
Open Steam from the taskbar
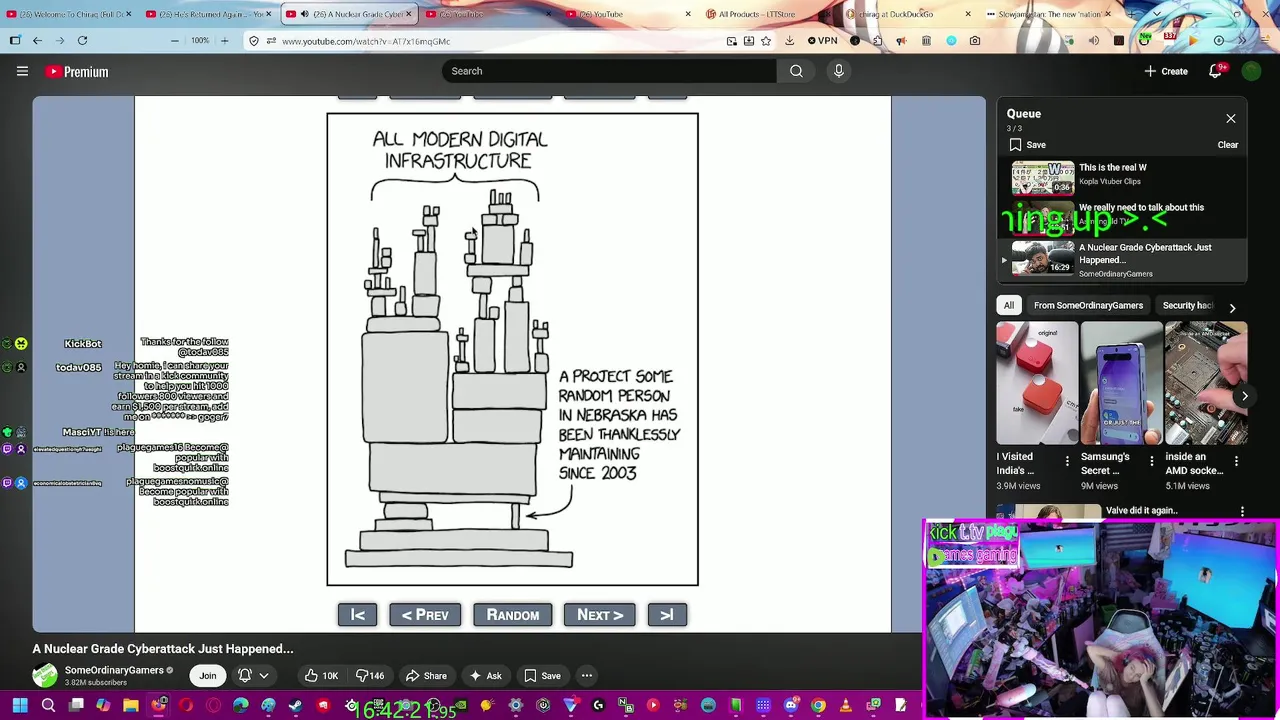pos(295,706)
